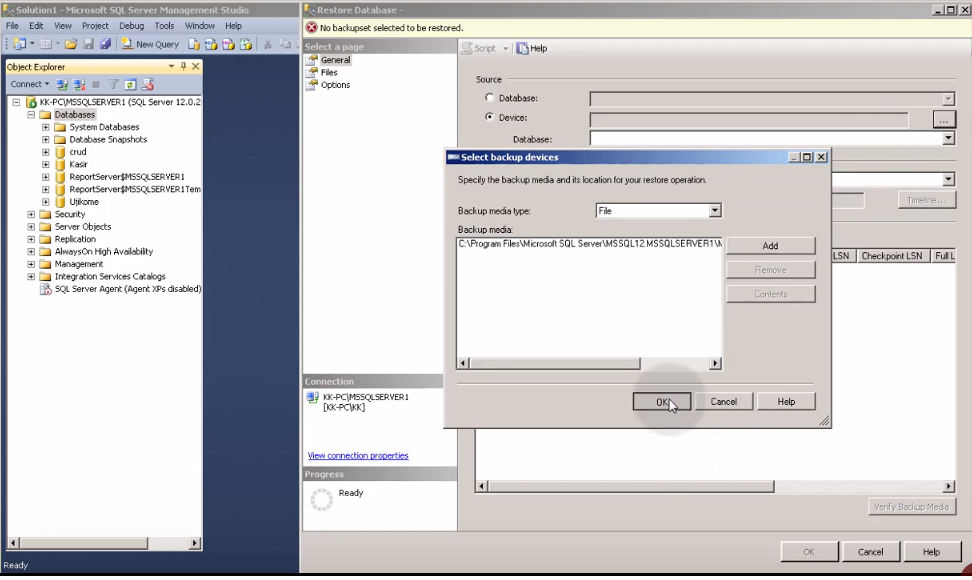Select ReportServer$MSSQLSERVER1 database
Screen dimensions: 972x580
coord(126,177)
